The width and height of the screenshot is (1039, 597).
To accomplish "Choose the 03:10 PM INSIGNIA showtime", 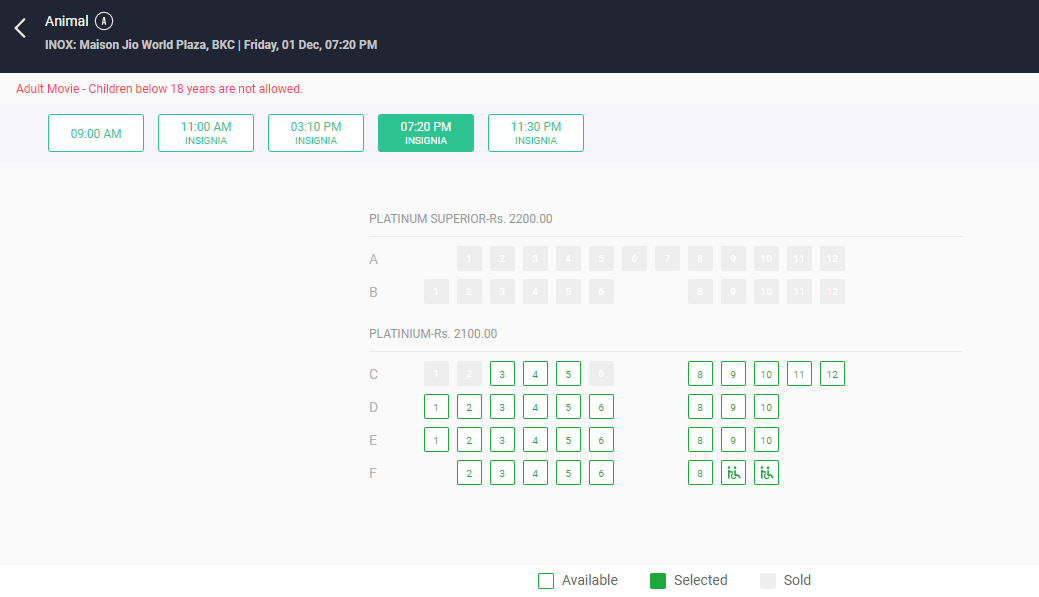I will coord(315,132).
